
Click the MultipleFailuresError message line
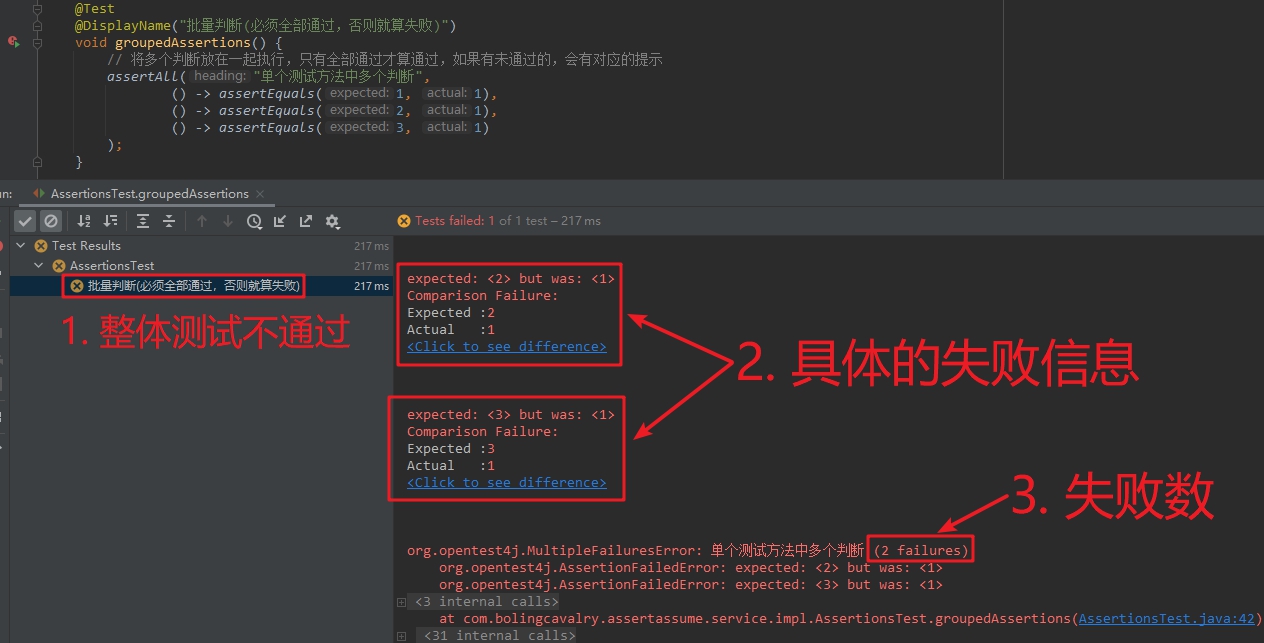pyautogui.click(x=688, y=550)
